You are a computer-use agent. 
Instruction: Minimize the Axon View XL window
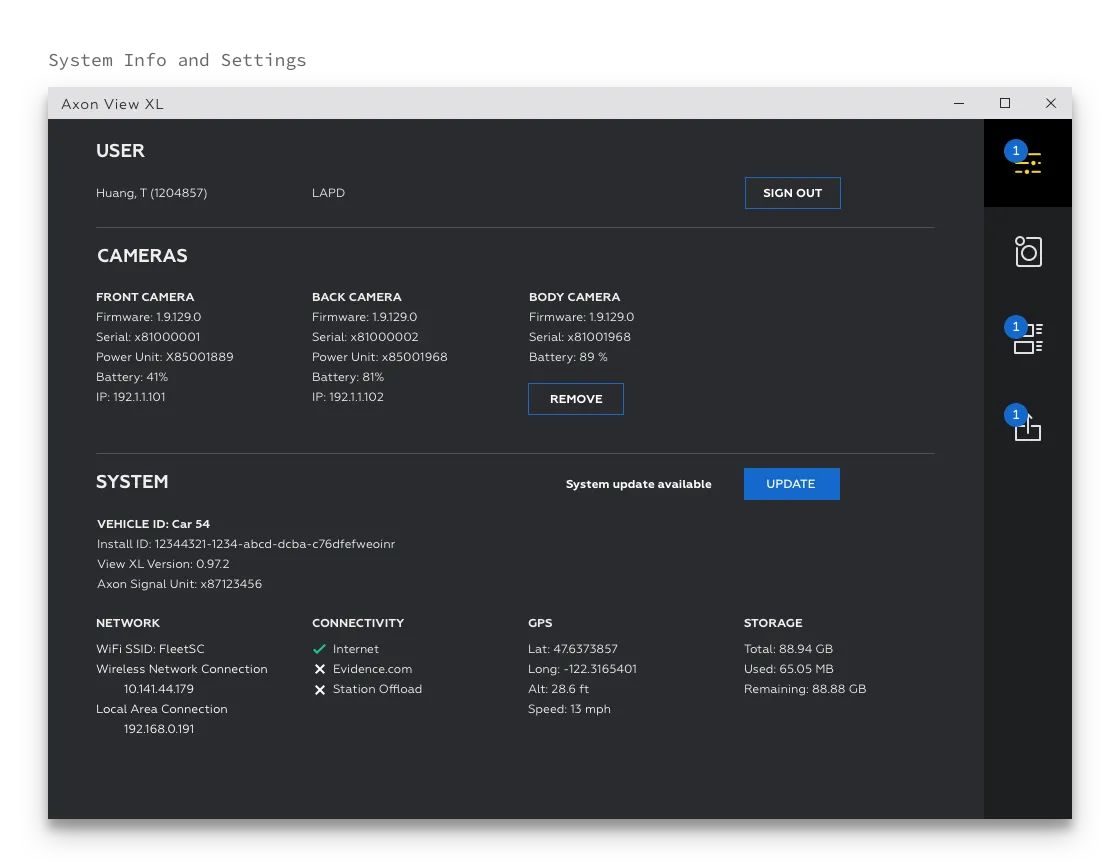pos(959,104)
